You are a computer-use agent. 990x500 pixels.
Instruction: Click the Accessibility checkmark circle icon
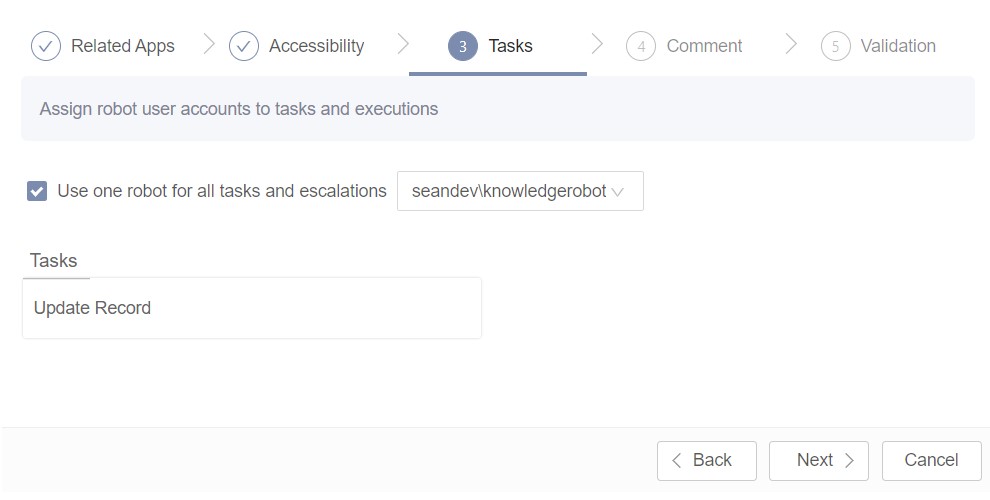(244, 46)
